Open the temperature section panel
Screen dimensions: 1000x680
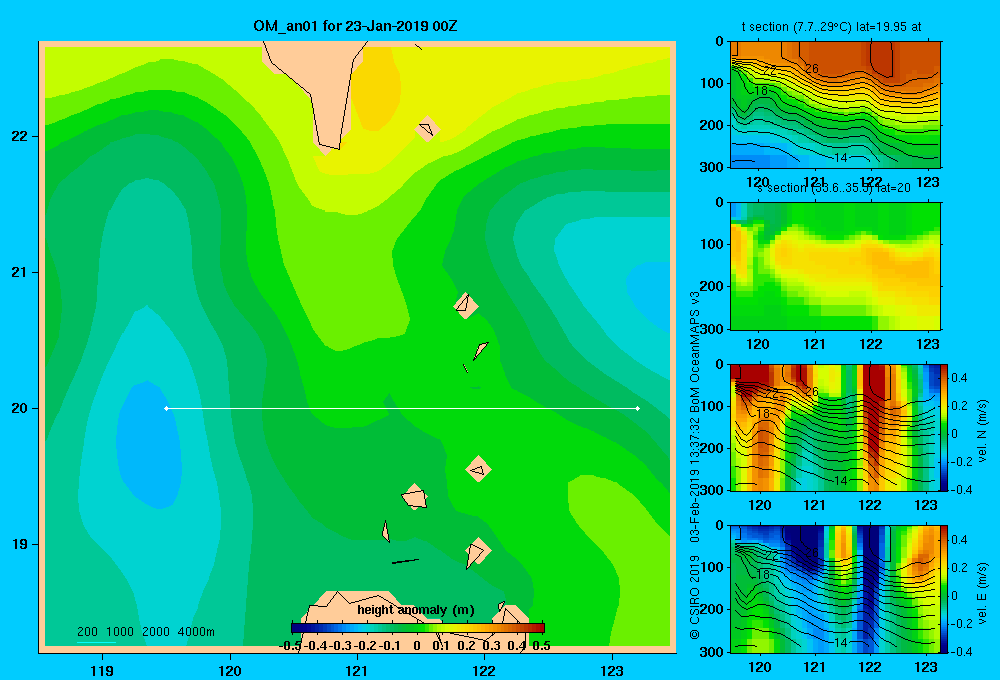(835, 104)
